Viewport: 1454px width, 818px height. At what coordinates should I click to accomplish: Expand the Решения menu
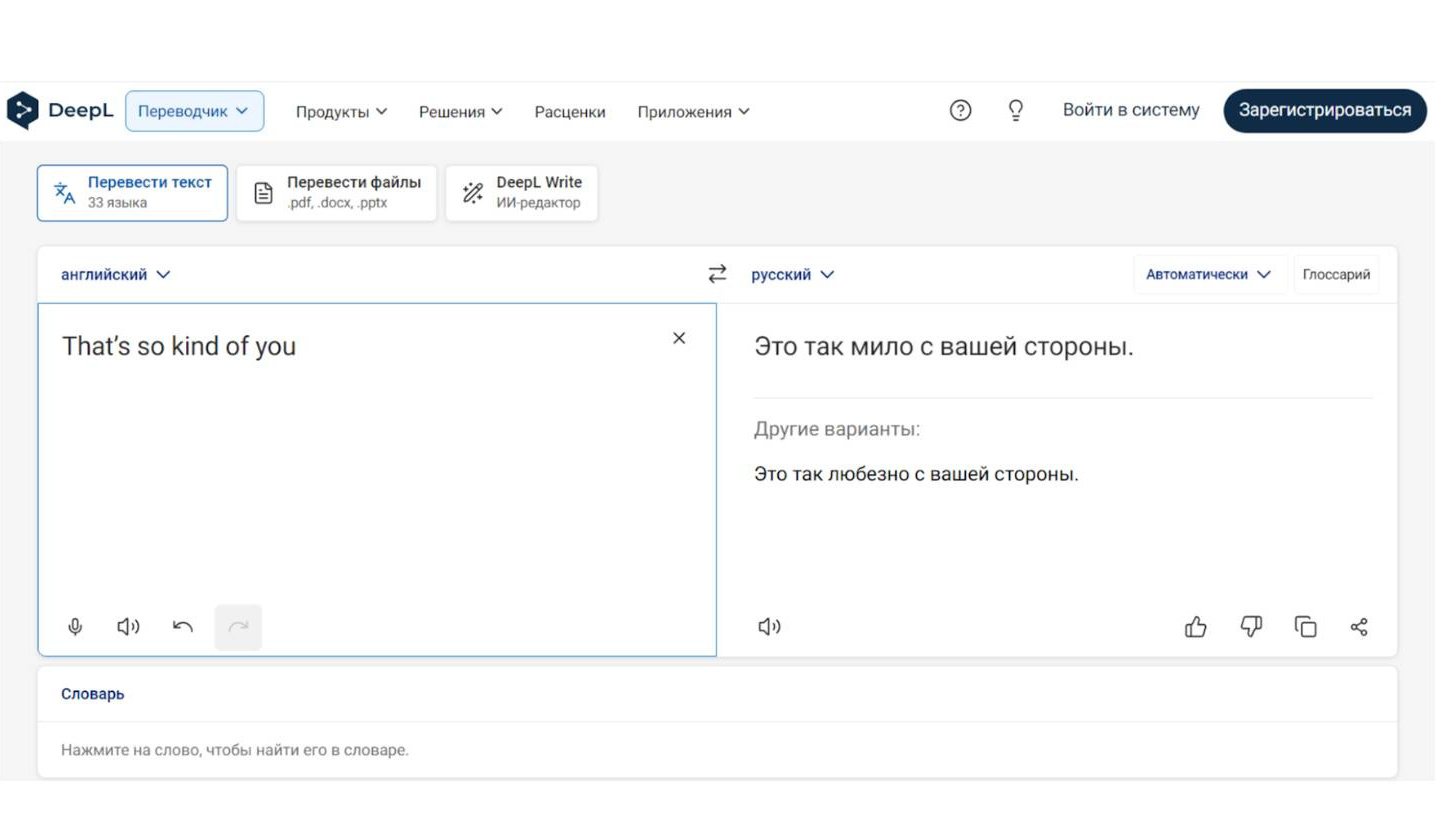(x=460, y=112)
